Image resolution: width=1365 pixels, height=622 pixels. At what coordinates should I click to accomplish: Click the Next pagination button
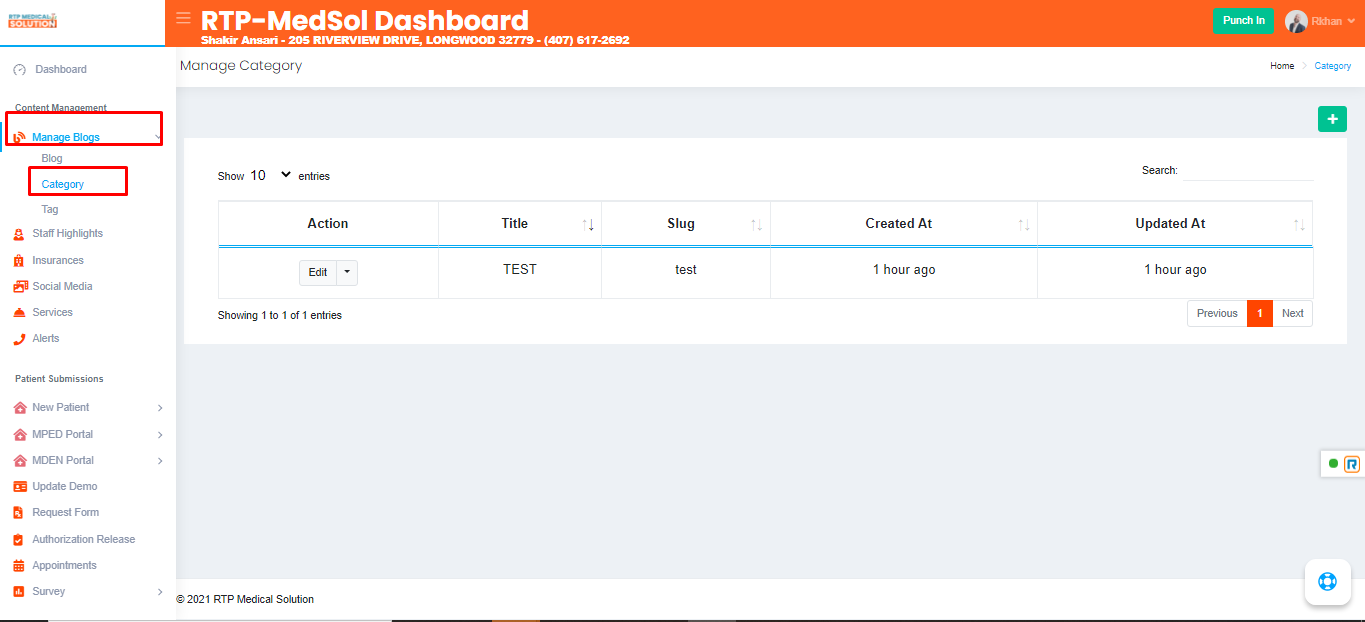[x=1293, y=313]
